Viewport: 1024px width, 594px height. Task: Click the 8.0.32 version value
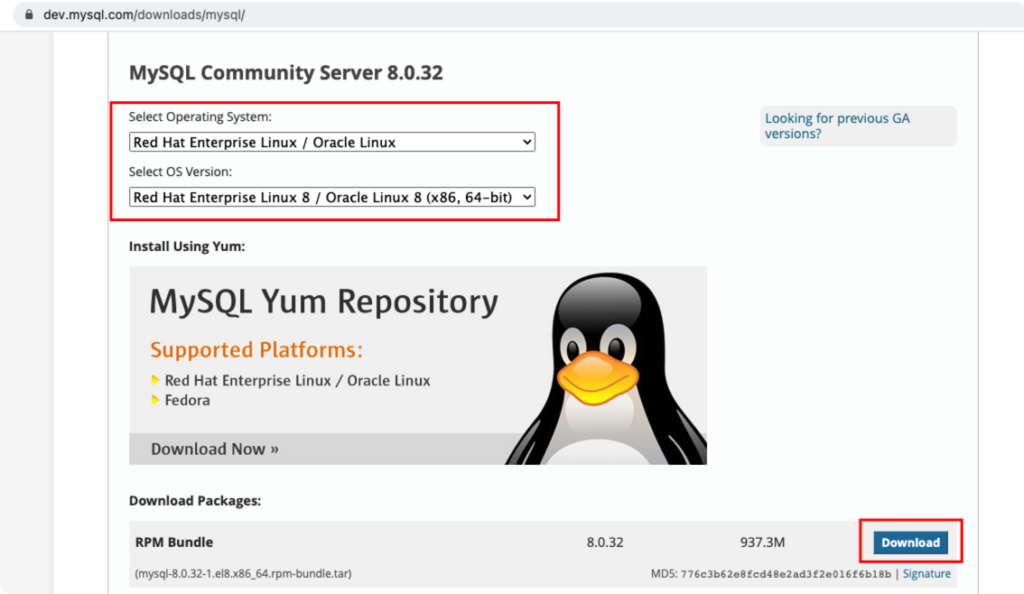click(605, 542)
